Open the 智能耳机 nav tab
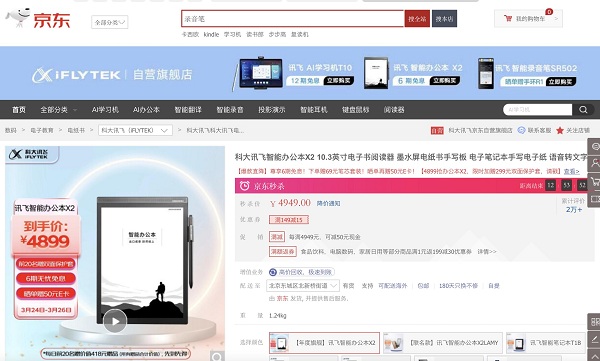This screenshot has width=600, height=361. (314, 110)
